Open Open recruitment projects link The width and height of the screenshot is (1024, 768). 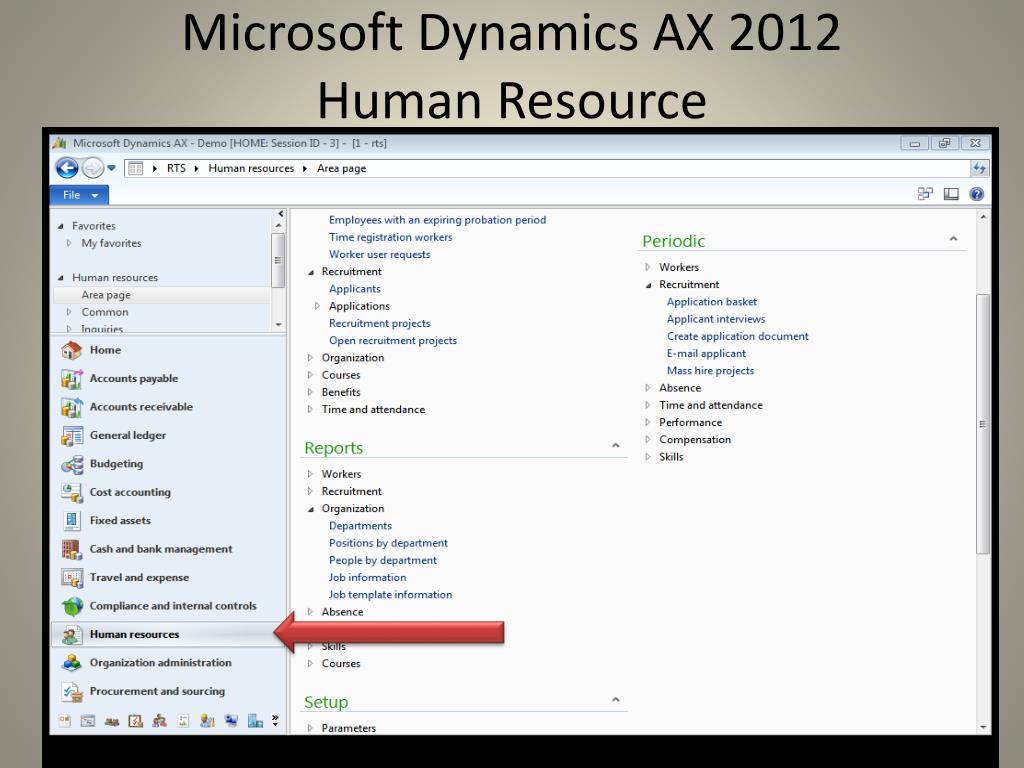click(393, 340)
